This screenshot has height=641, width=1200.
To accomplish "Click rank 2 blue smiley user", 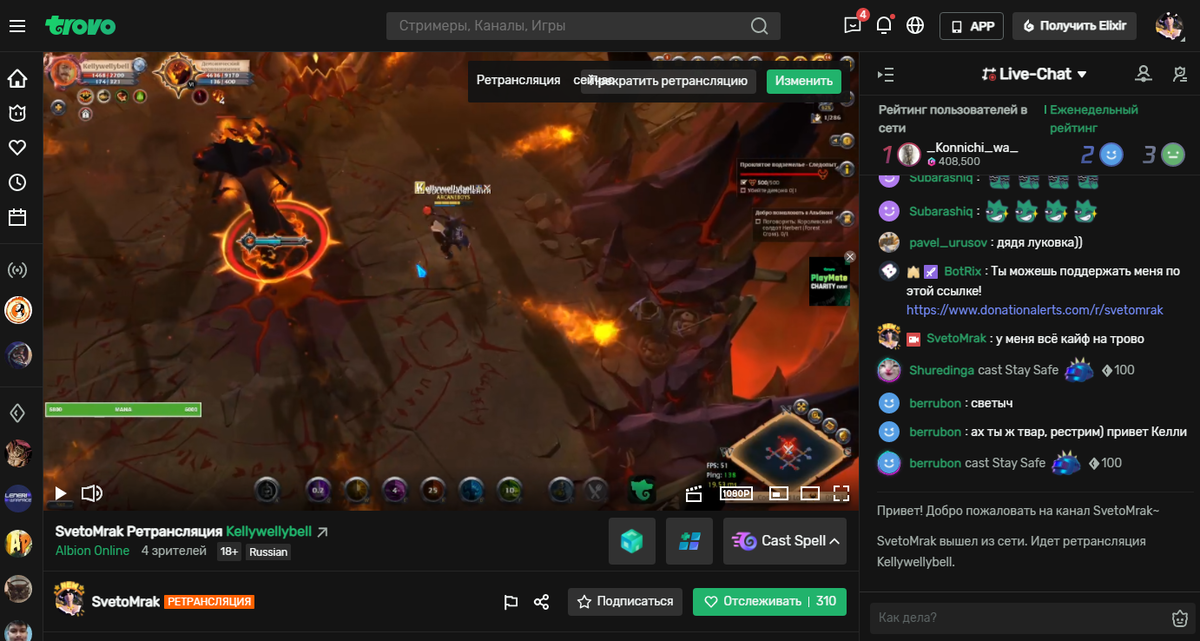I will tap(1111, 154).
